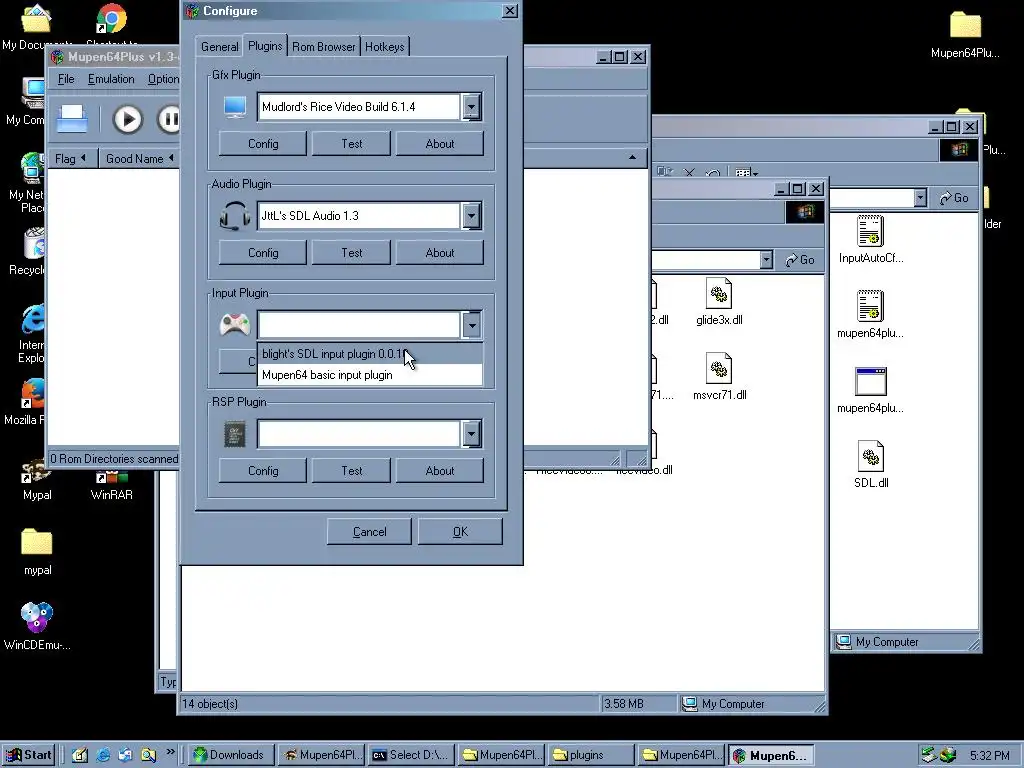This screenshot has height=768, width=1024.
Task: Click the Search quick launch icon
Action: coord(149,755)
